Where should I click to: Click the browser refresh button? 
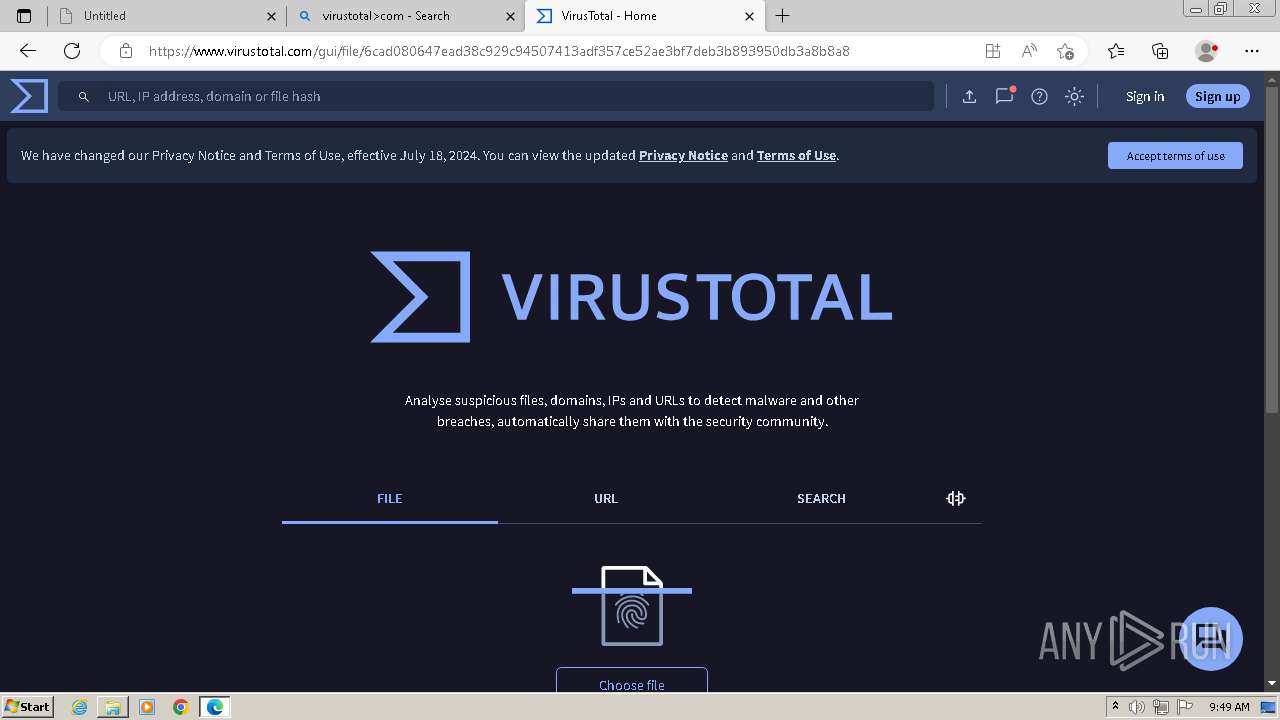(x=72, y=51)
